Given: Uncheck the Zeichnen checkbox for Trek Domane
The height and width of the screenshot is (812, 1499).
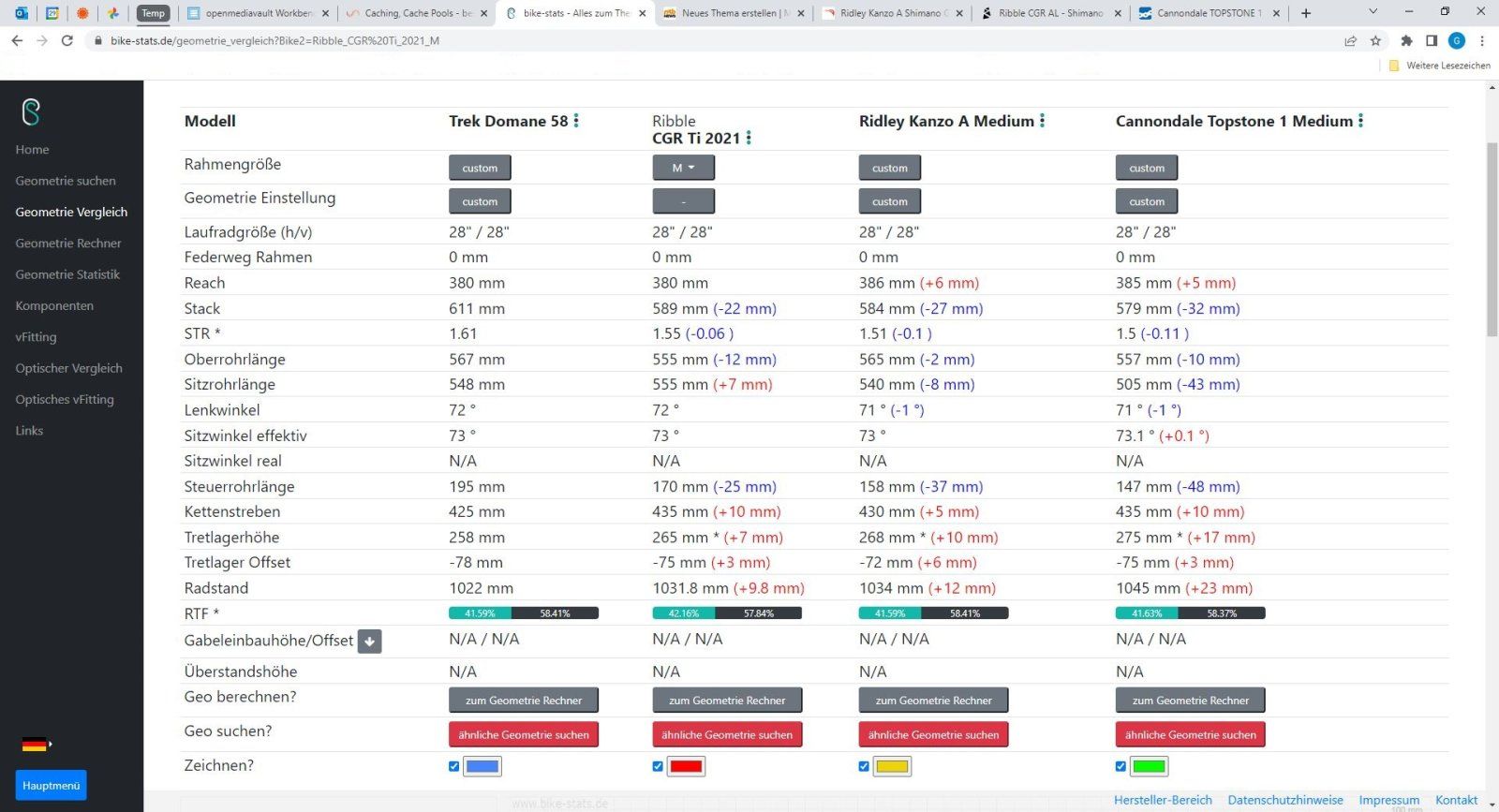Looking at the screenshot, I should point(454,766).
